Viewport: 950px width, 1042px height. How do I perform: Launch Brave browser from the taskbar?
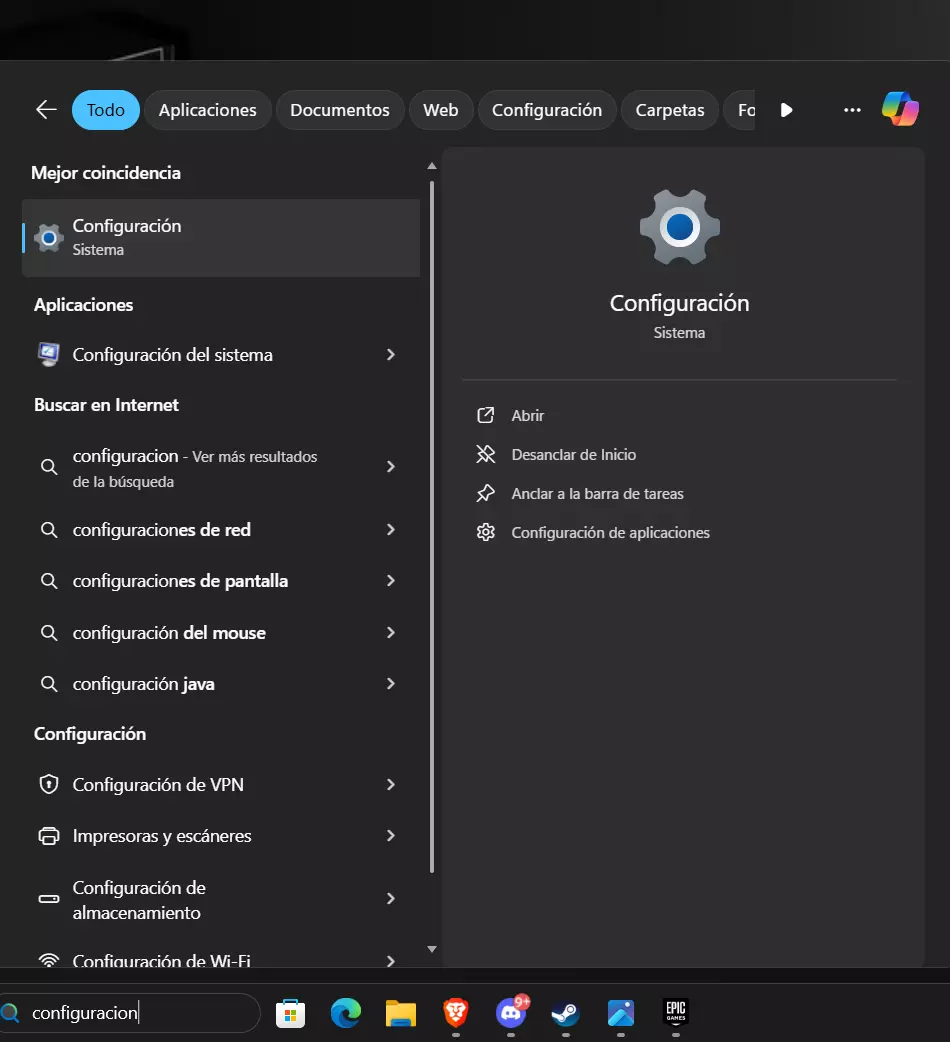456,1014
